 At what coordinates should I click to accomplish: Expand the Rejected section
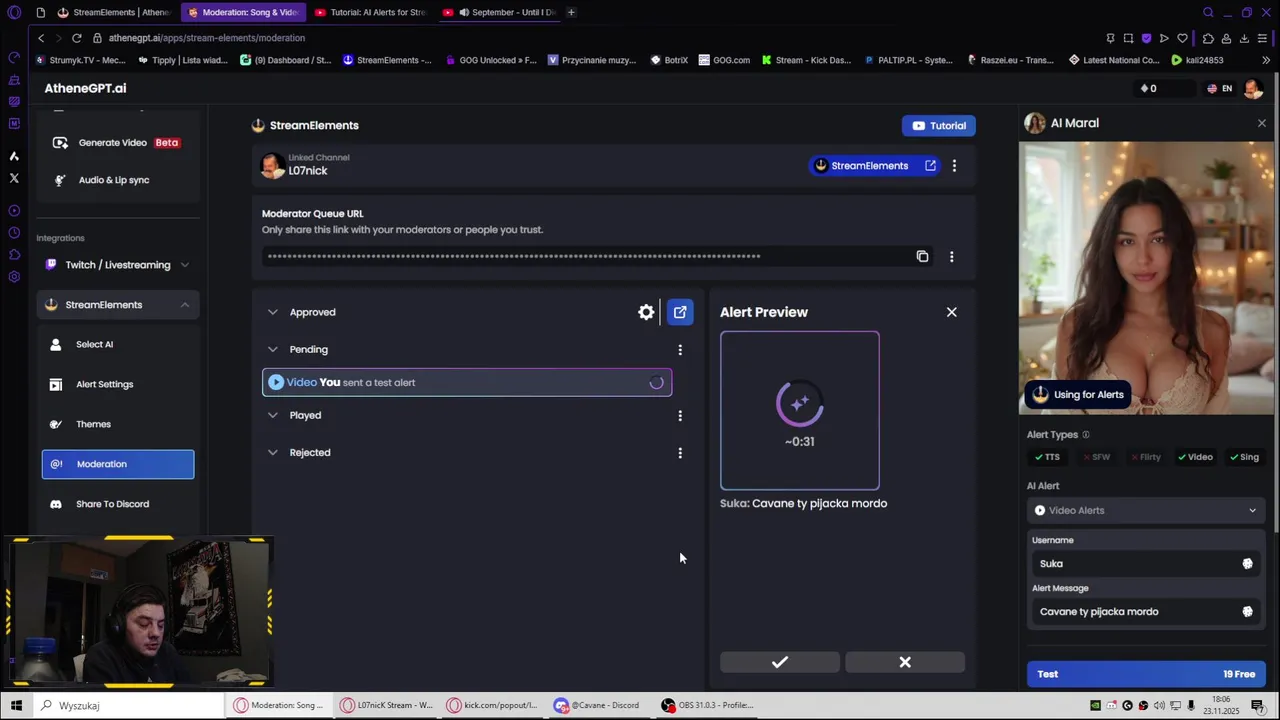(x=272, y=452)
